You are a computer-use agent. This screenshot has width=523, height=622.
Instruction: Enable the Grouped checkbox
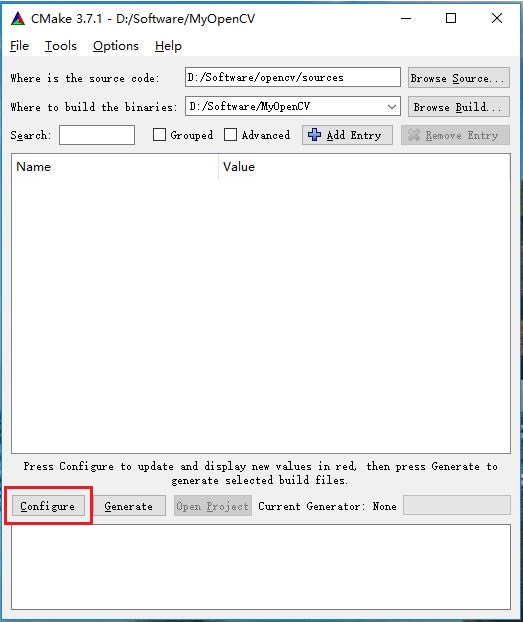159,135
